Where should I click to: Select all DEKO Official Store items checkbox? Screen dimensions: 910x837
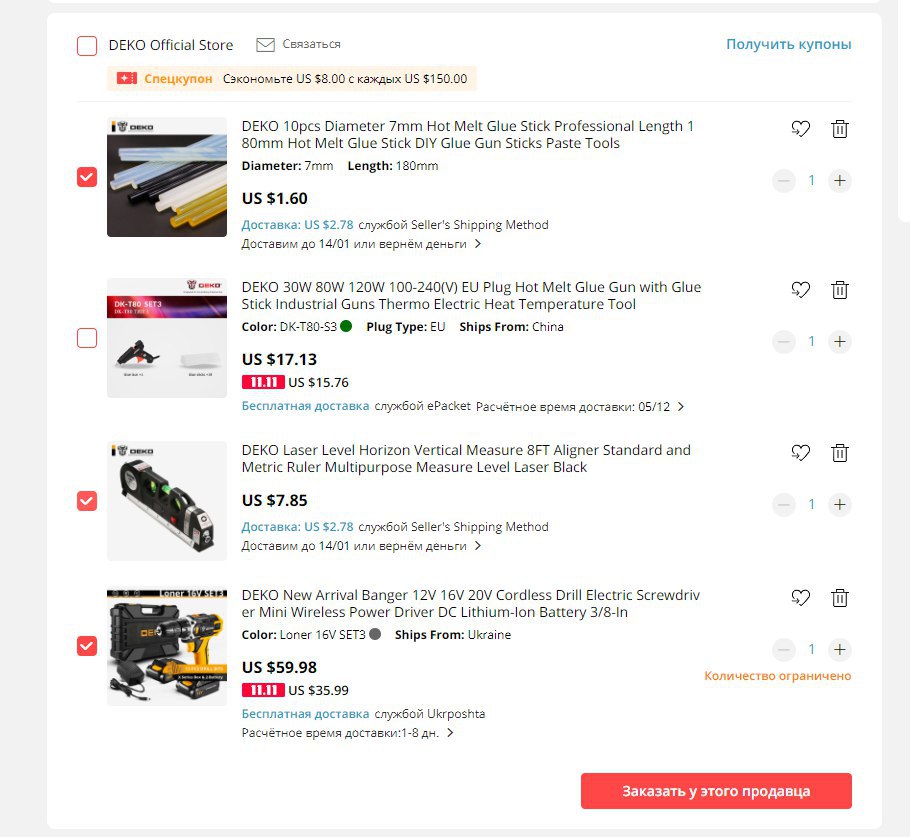click(x=87, y=45)
